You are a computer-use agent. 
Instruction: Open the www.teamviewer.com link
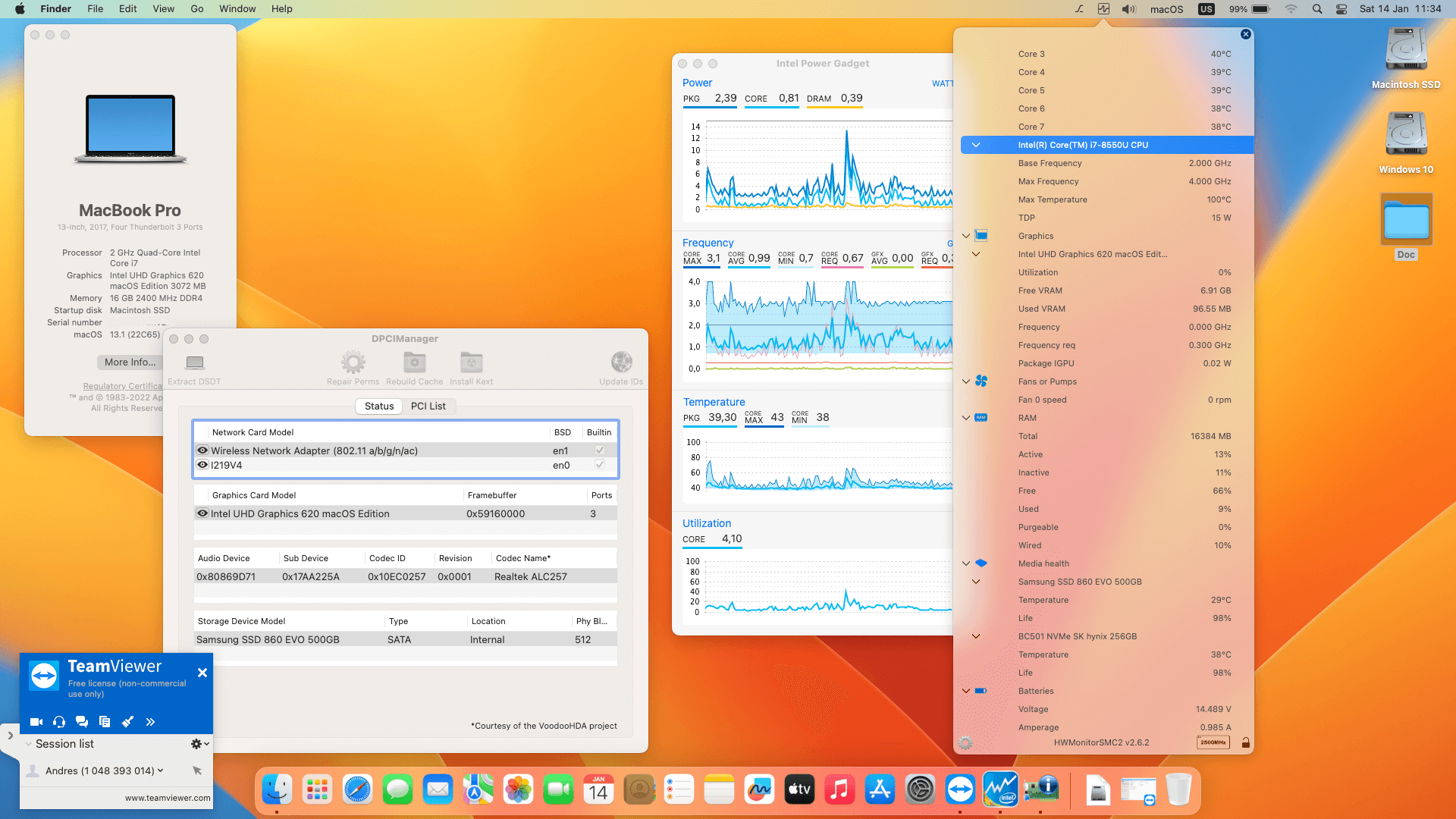click(168, 798)
